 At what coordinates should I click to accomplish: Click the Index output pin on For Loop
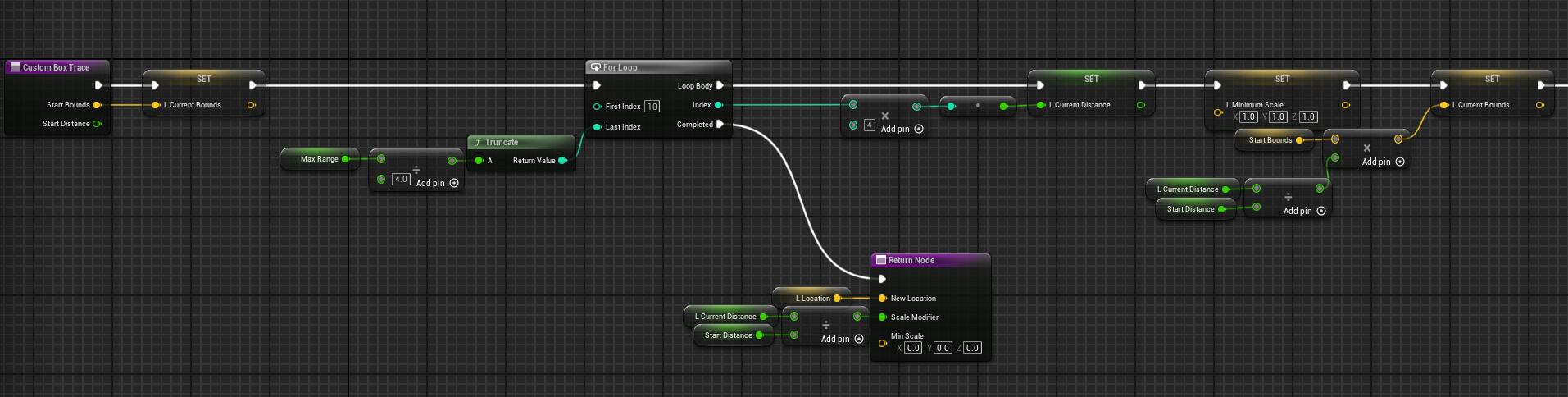coord(718,105)
